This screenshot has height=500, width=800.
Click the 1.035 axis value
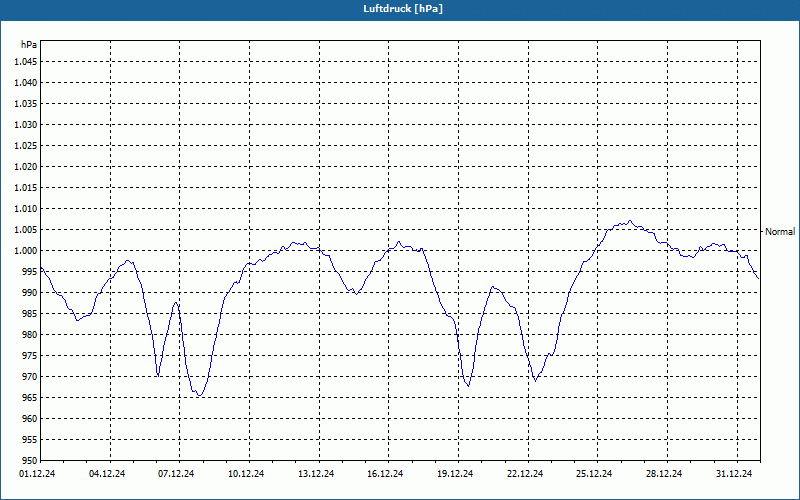point(26,104)
